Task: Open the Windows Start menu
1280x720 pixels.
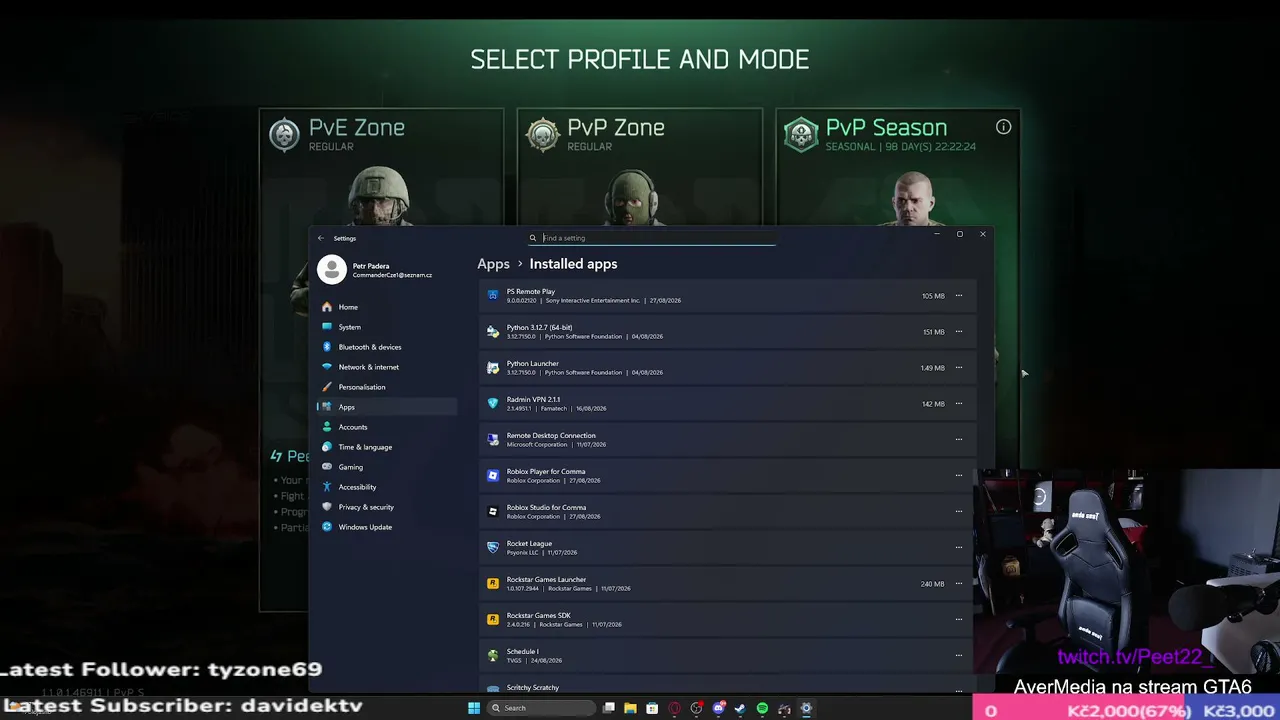Action: click(474, 708)
